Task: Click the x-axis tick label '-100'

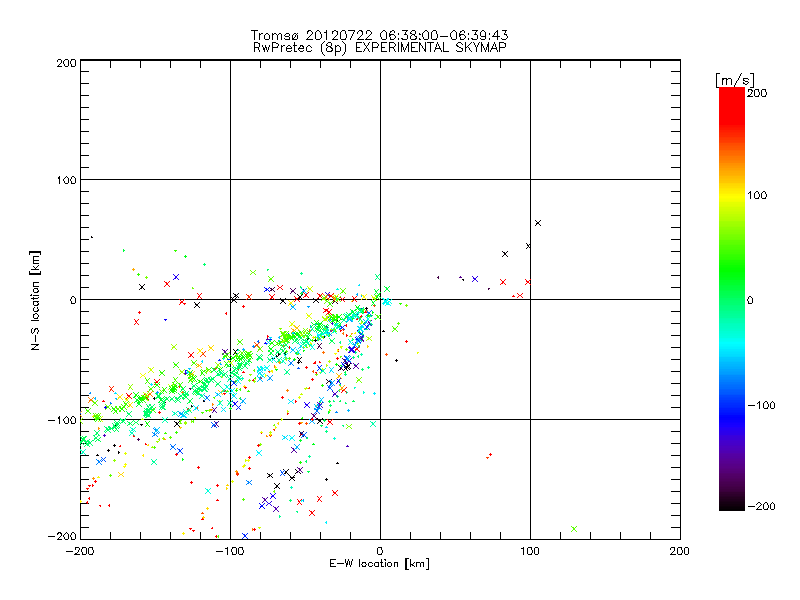Action: (230, 551)
